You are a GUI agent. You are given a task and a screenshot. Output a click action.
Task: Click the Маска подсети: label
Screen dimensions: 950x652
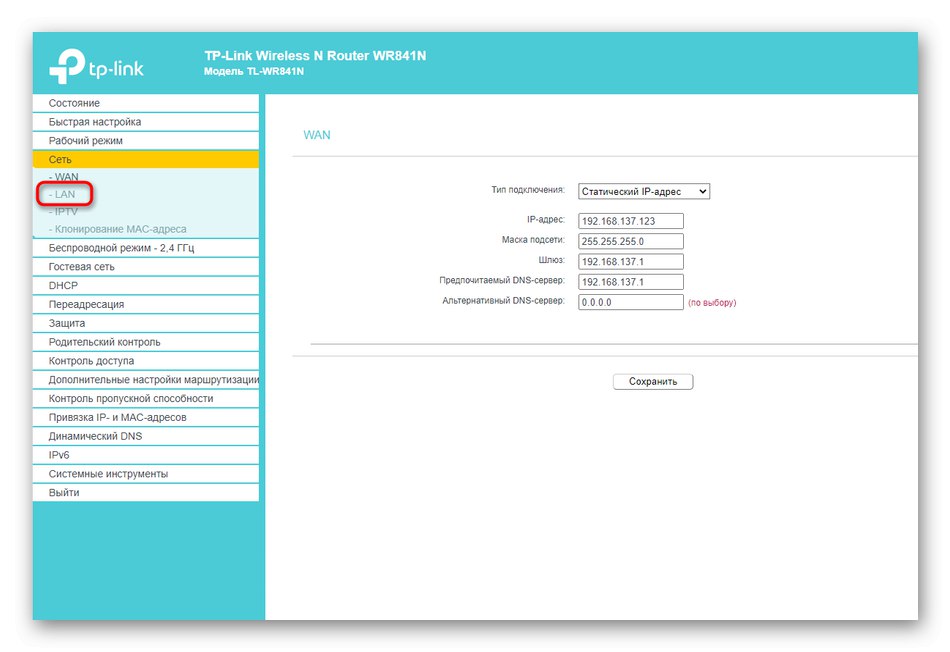click(533, 239)
